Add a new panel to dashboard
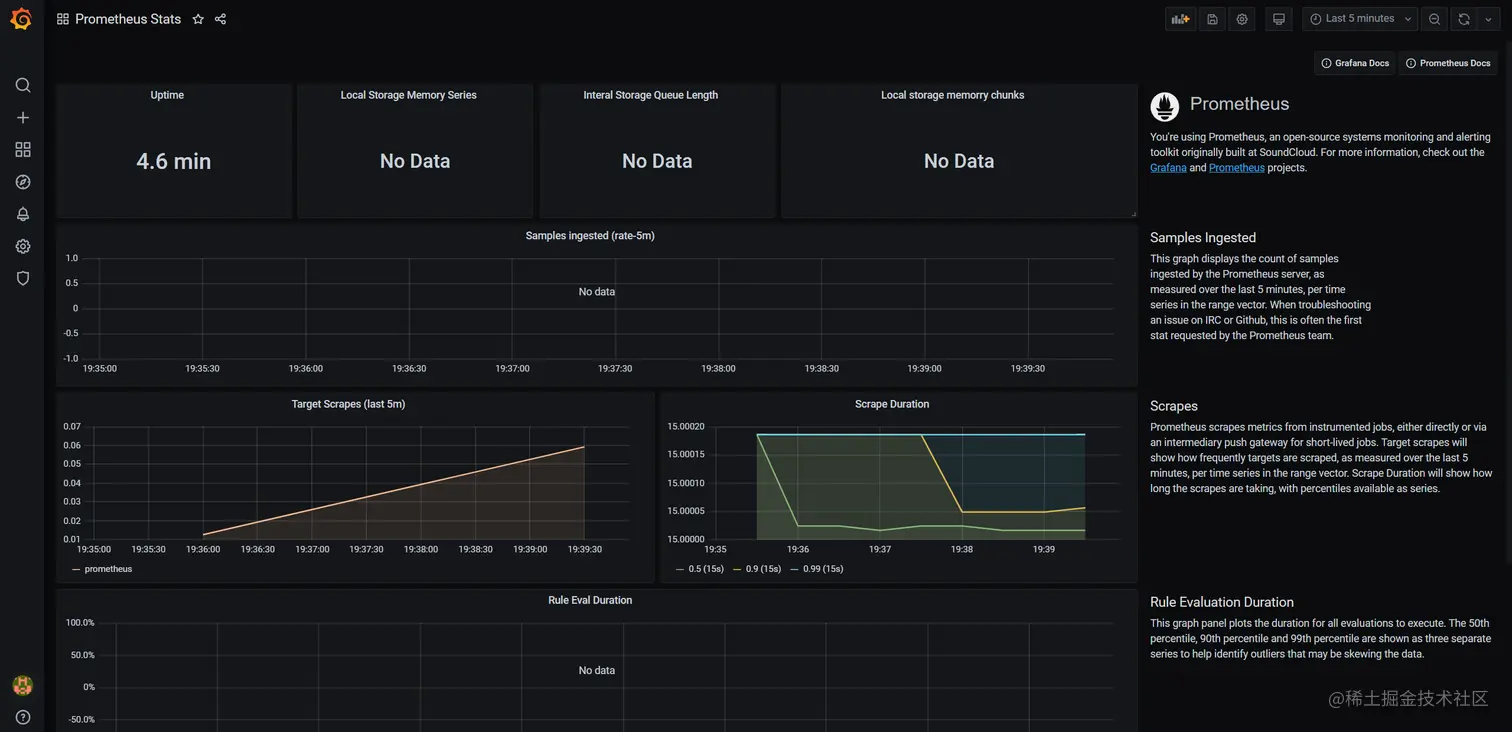The height and width of the screenshot is (732, 1512). (x=1181, y=19)
